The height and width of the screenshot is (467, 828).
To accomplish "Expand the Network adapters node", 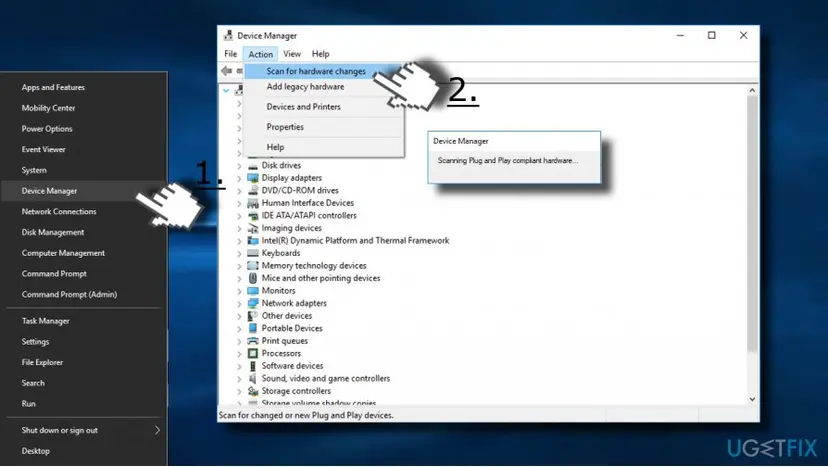I will point(239,304).
